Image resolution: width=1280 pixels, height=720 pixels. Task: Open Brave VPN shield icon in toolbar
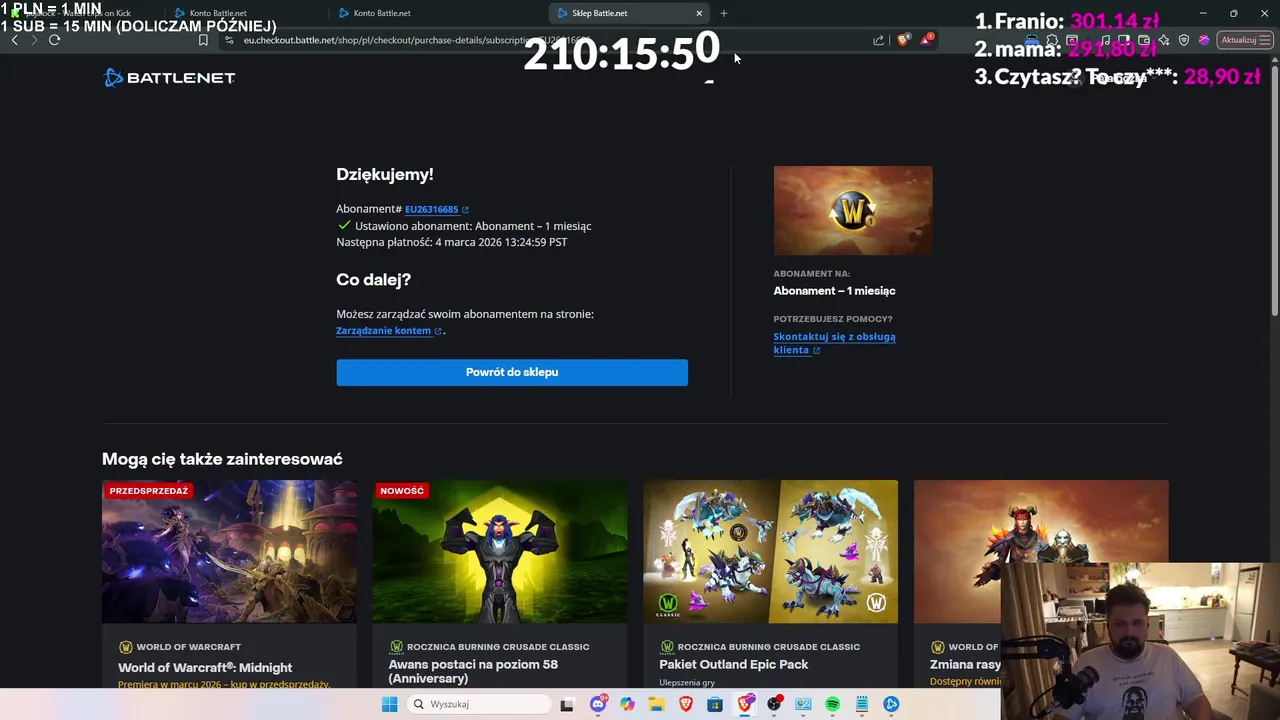click(1184, 40)
